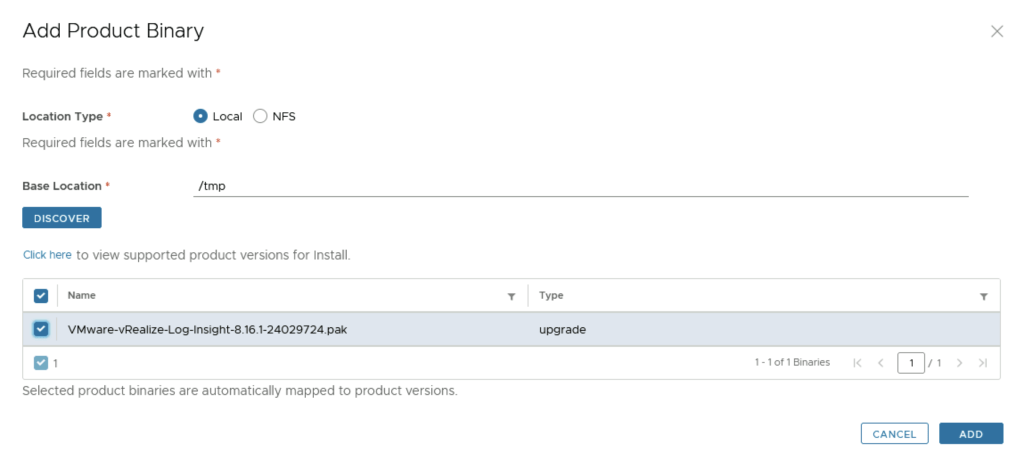Viewport: 1024px width, 461px height.
Task: Click the Add button
Action: (971, 434)
